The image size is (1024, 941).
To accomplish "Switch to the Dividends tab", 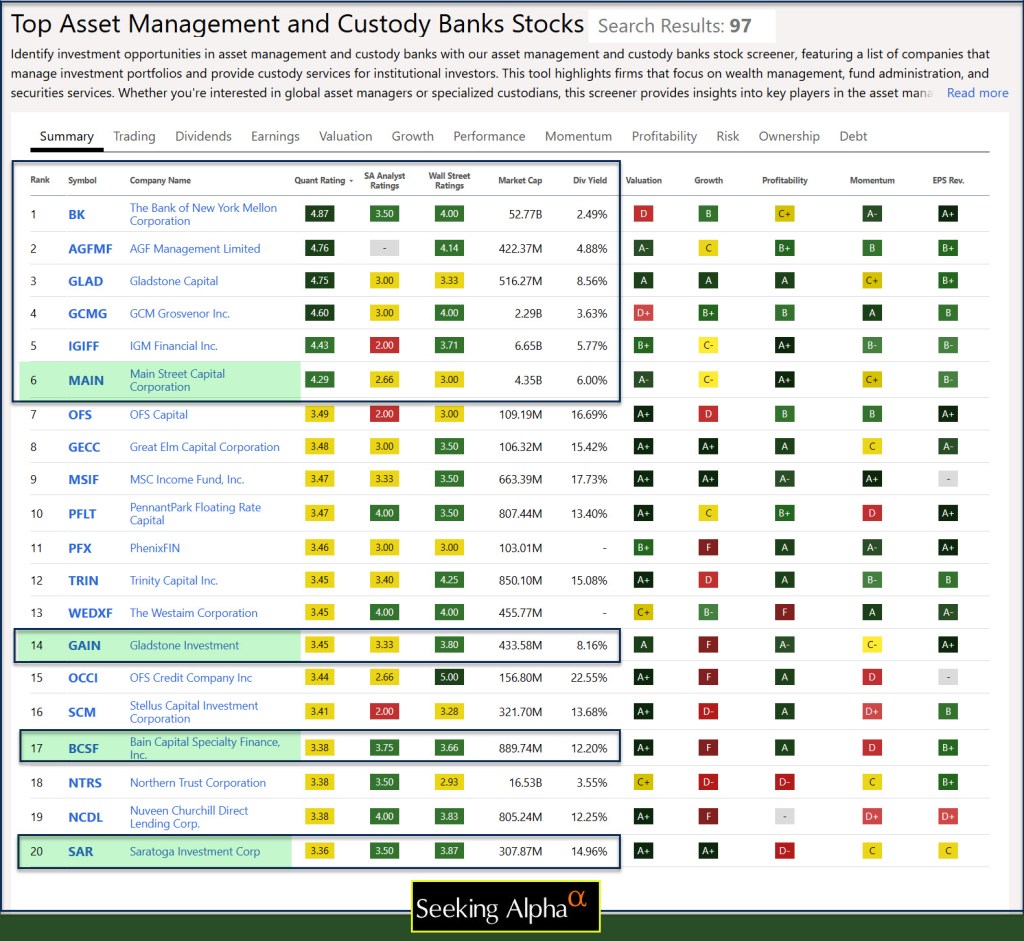I will coord(203,136).
